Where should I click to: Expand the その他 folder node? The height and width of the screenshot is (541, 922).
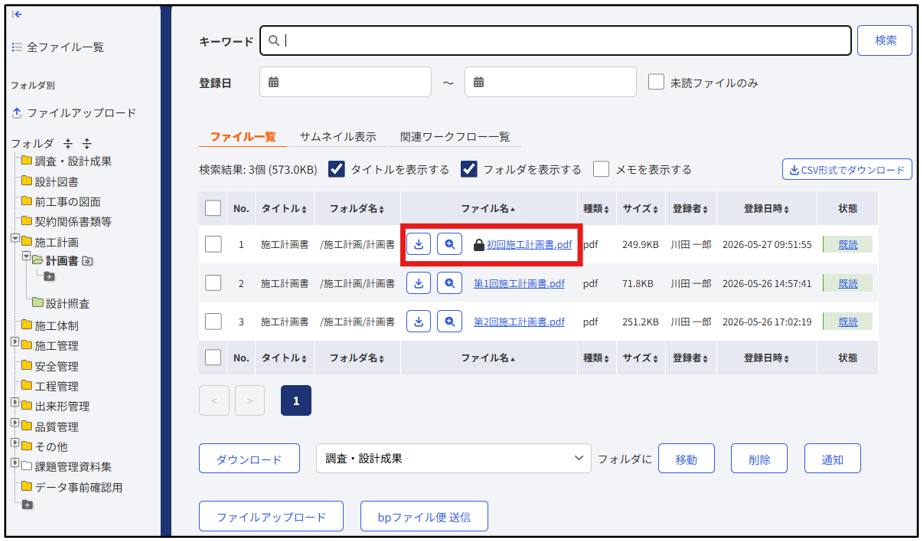pos(15,443)
